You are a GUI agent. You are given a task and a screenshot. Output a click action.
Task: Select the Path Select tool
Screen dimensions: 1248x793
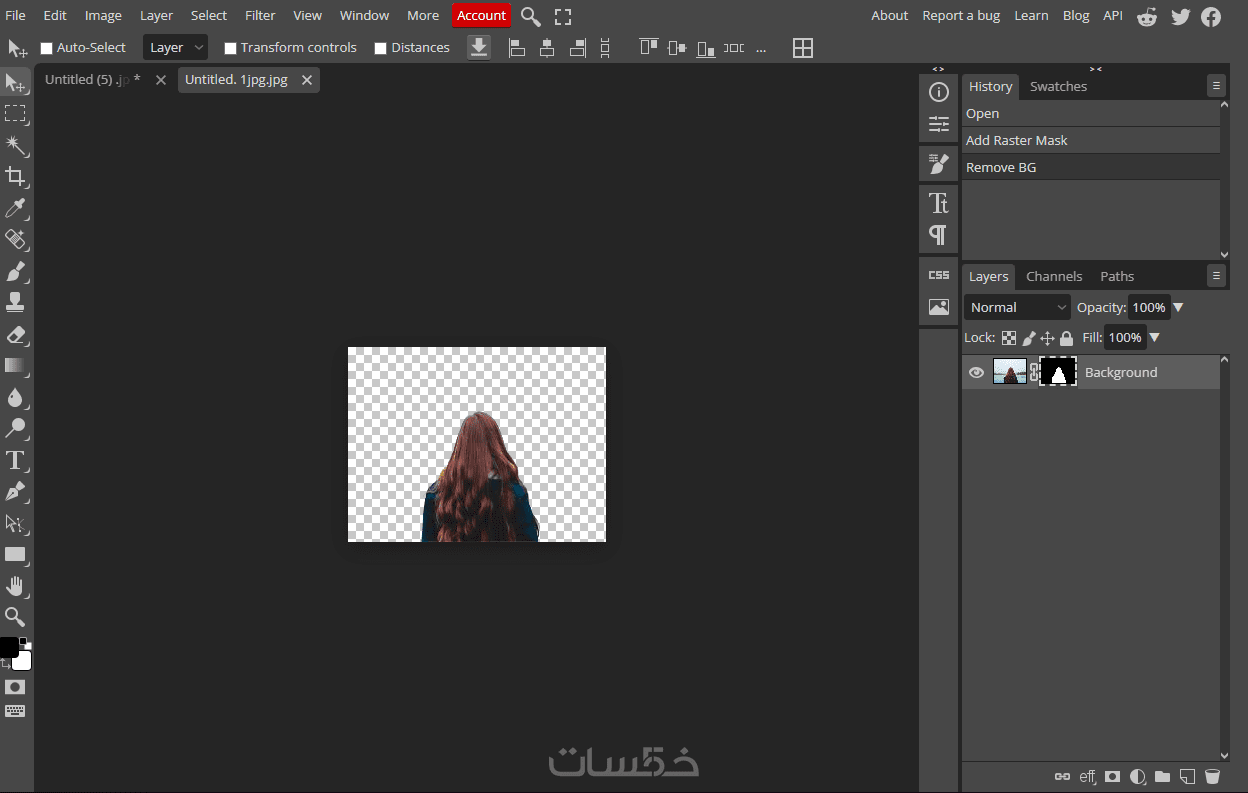(15, 523)
